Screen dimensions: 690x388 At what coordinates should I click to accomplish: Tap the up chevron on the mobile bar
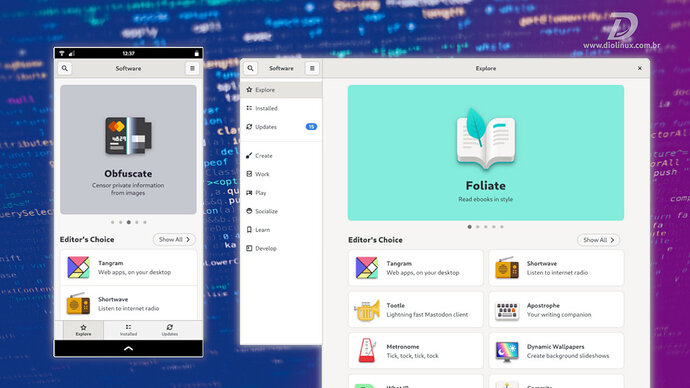click(x=128, y=348)
